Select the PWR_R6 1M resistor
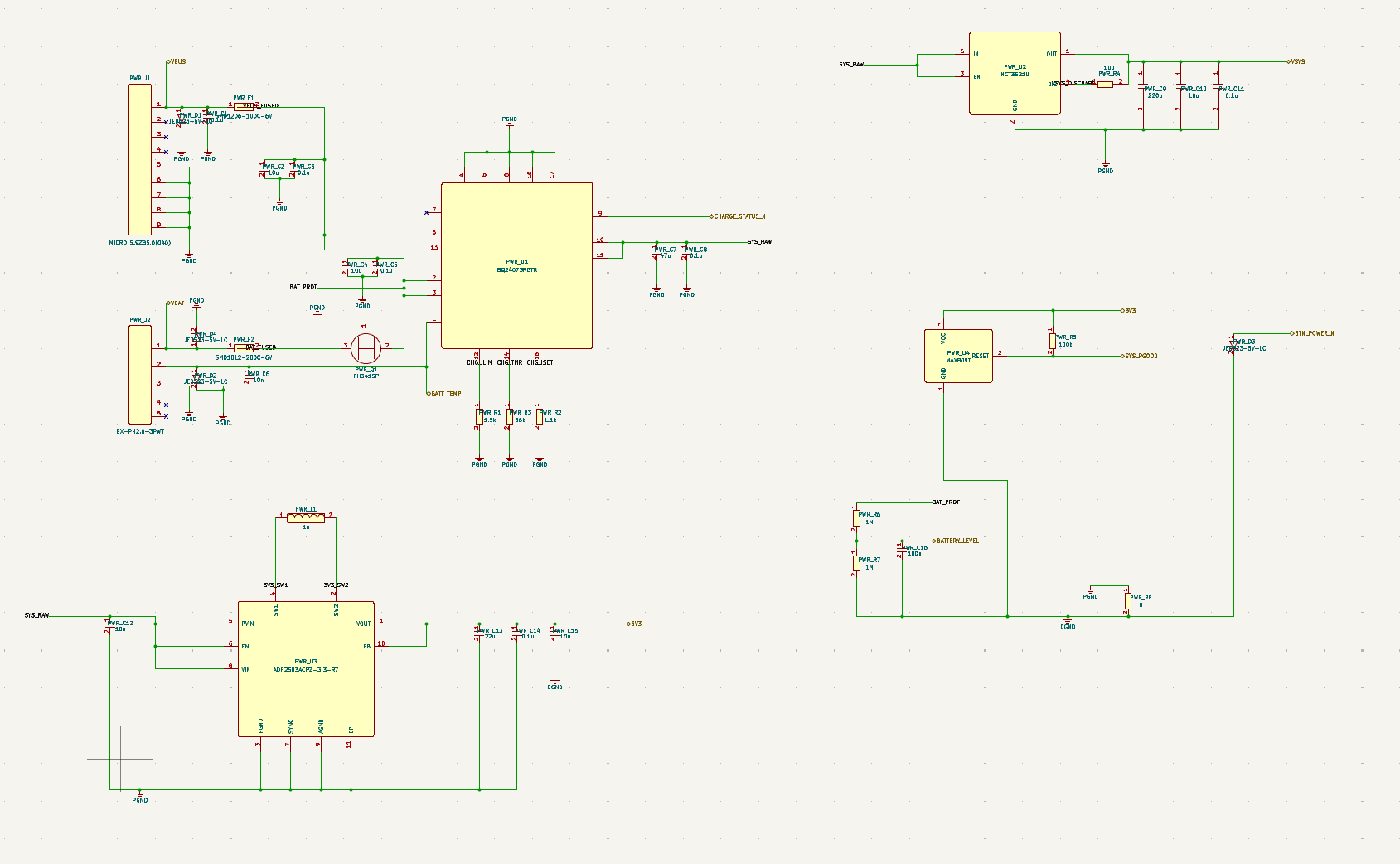Image resolution: width=1400 pixels, height=864 pixels. coord(856,518)
